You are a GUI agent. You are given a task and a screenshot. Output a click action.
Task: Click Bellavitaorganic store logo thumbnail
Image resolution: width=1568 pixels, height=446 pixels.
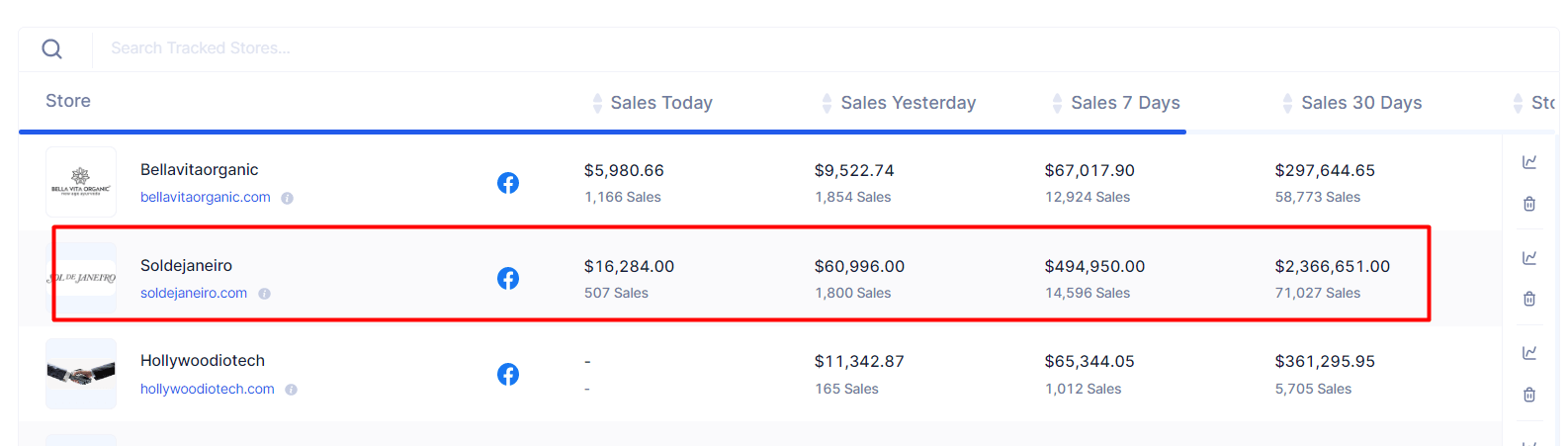click(81, 182)
